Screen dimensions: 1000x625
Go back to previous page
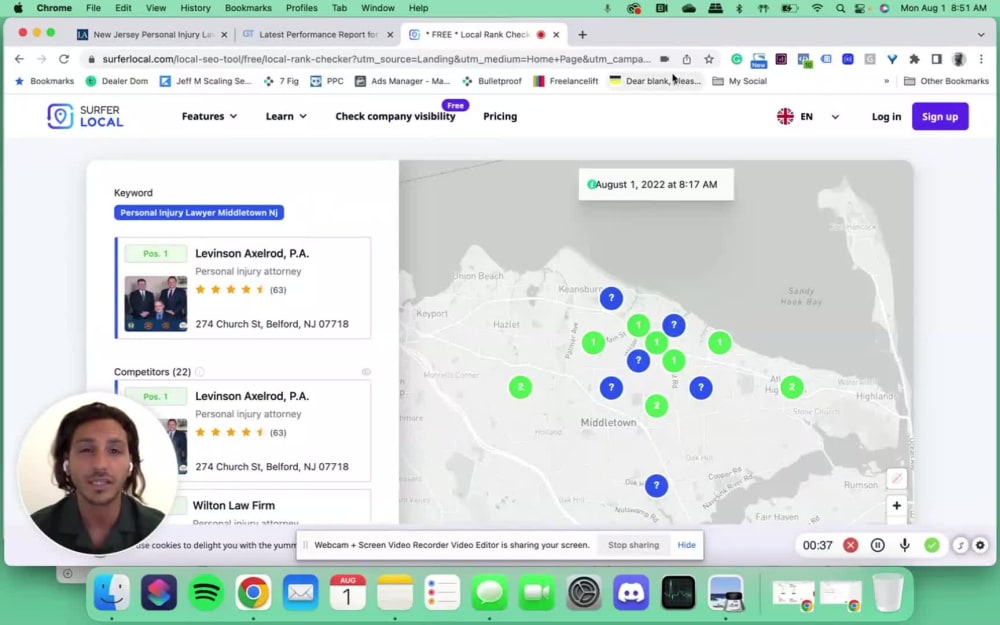pos(19,59)
